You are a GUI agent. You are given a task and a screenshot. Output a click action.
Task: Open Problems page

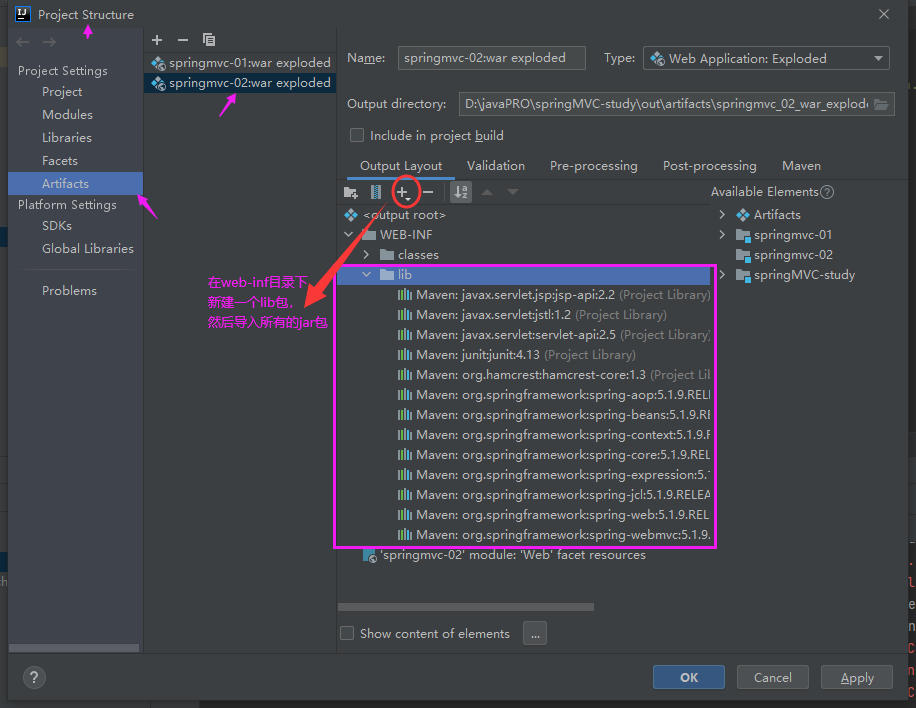click(69, 290)
